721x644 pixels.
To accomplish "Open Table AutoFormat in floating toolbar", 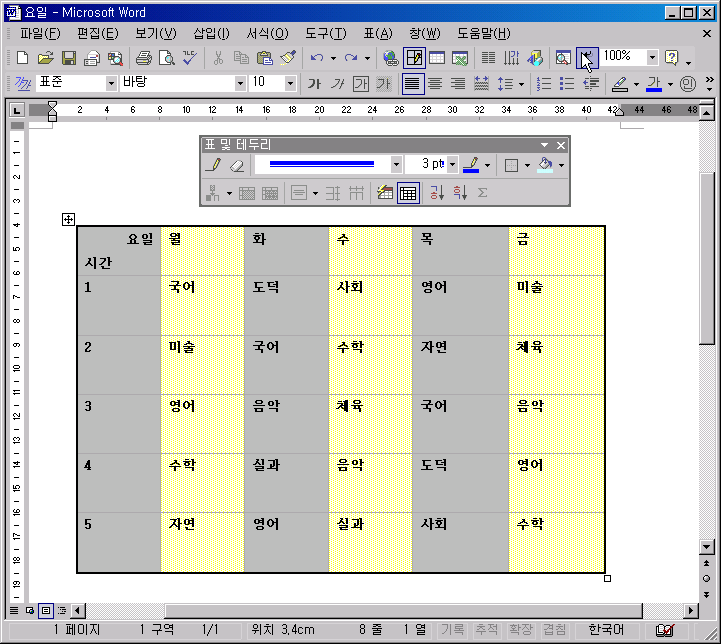I will (385, 193).
